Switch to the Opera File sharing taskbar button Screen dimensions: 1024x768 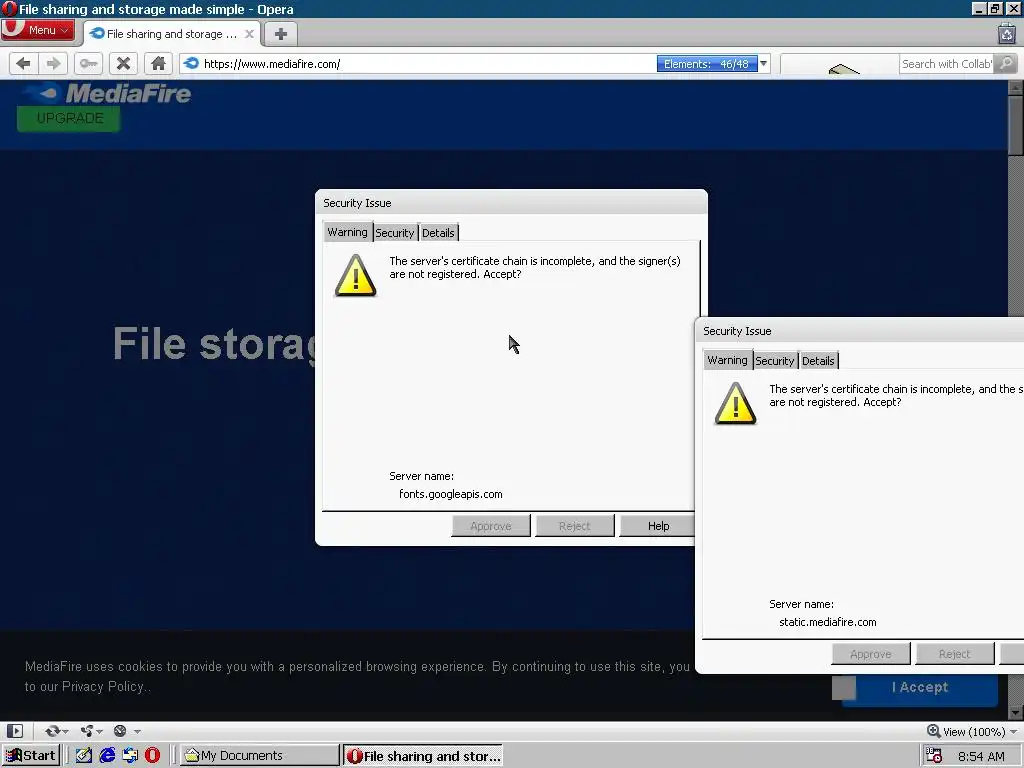[423, 756]
